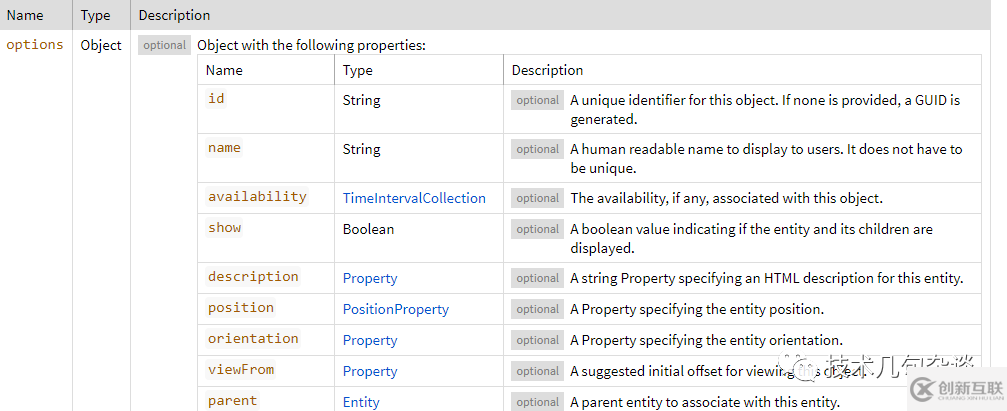Open the Property link in the viewFrom row
Image resolution: width=1007 pixels, height=411 pixels.
point(370,371)
